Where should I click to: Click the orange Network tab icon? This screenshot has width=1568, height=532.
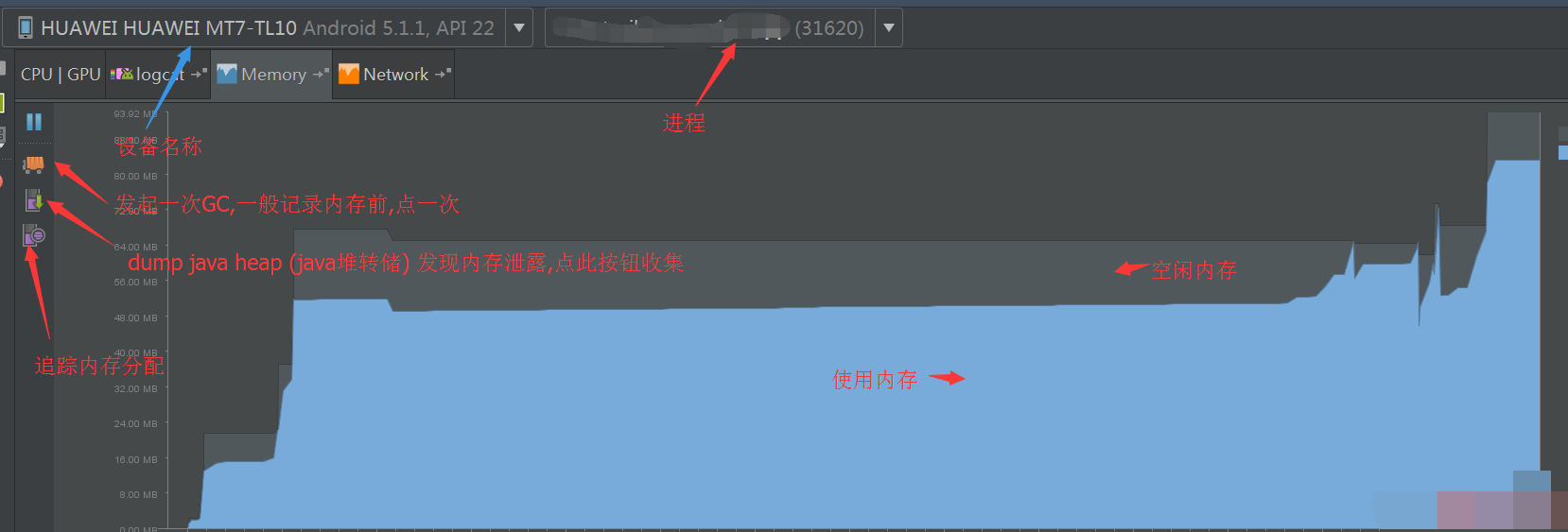point(349,74)
